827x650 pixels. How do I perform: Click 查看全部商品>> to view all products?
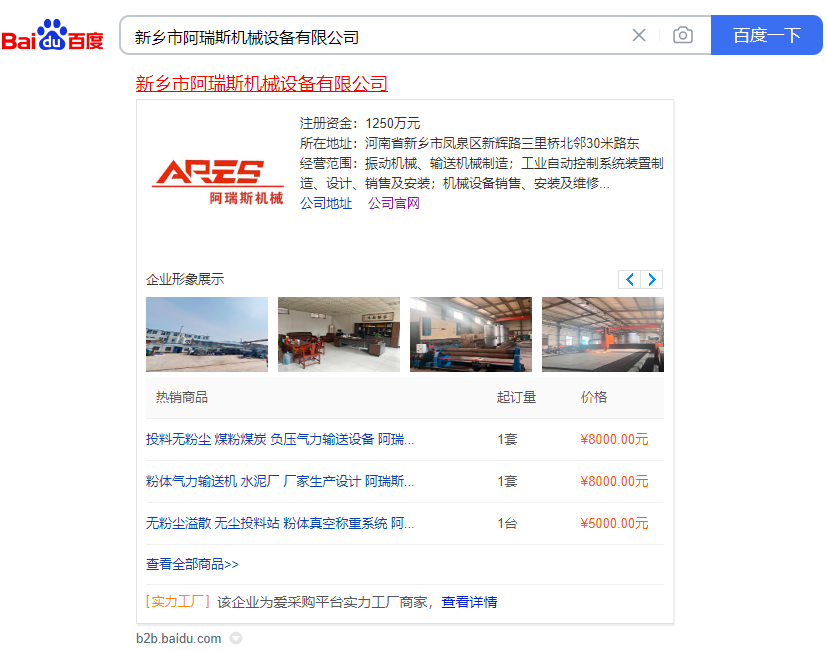pos(192,564)
